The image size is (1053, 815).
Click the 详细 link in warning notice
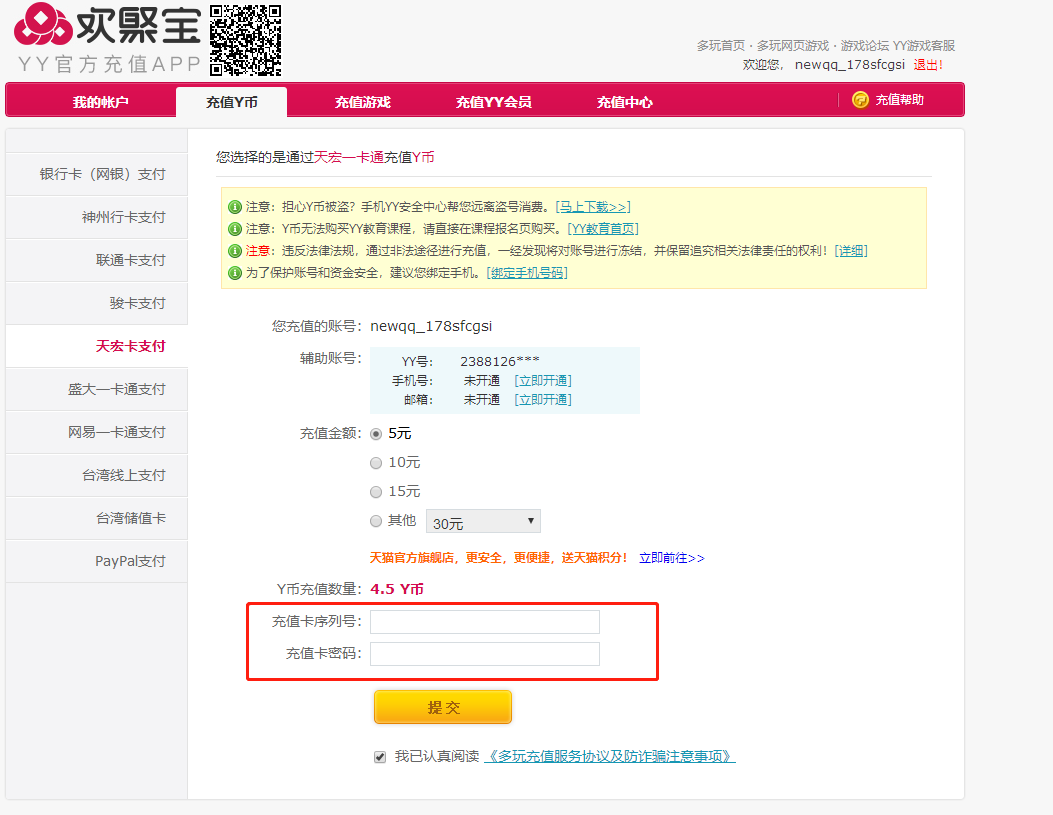[851, 251]
